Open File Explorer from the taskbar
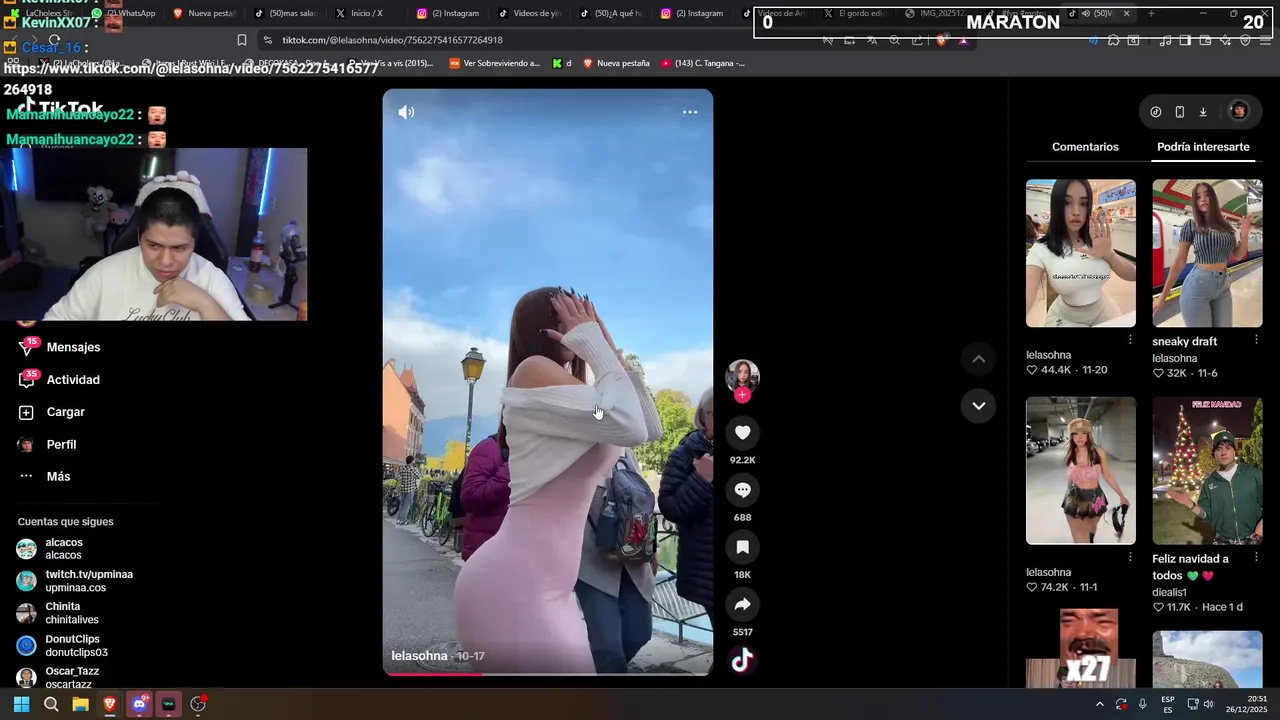This screenshot has height=720, width=1280. [80, 704]
